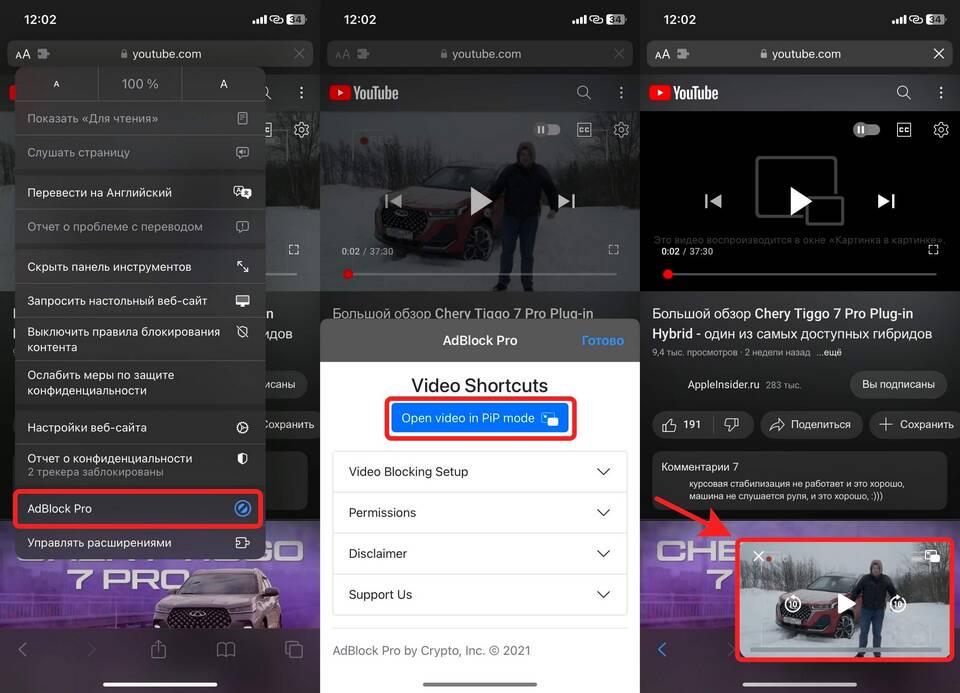Tap the extension puzzle icon on the PiP screen

click(683, 54)
